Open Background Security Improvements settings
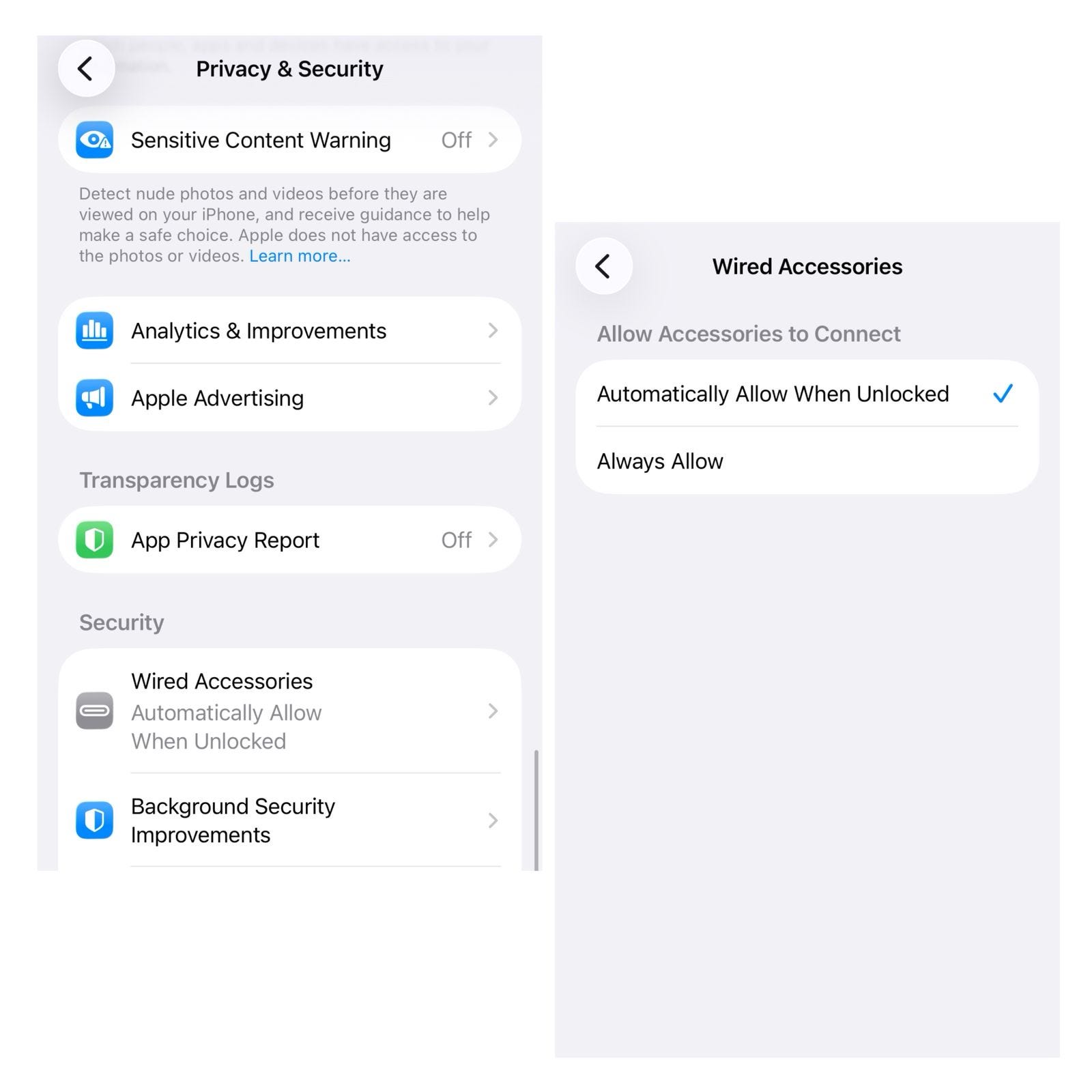 (289, 820)
